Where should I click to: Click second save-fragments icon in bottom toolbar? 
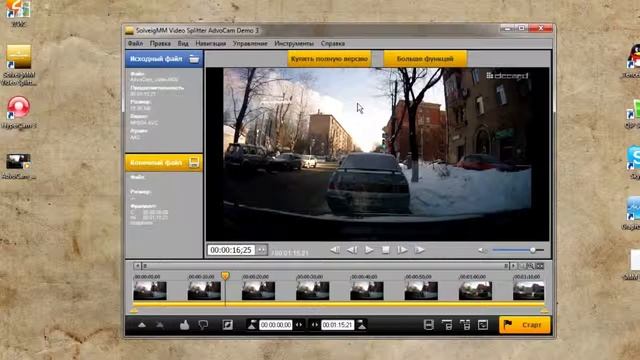(x=447, y=325)
